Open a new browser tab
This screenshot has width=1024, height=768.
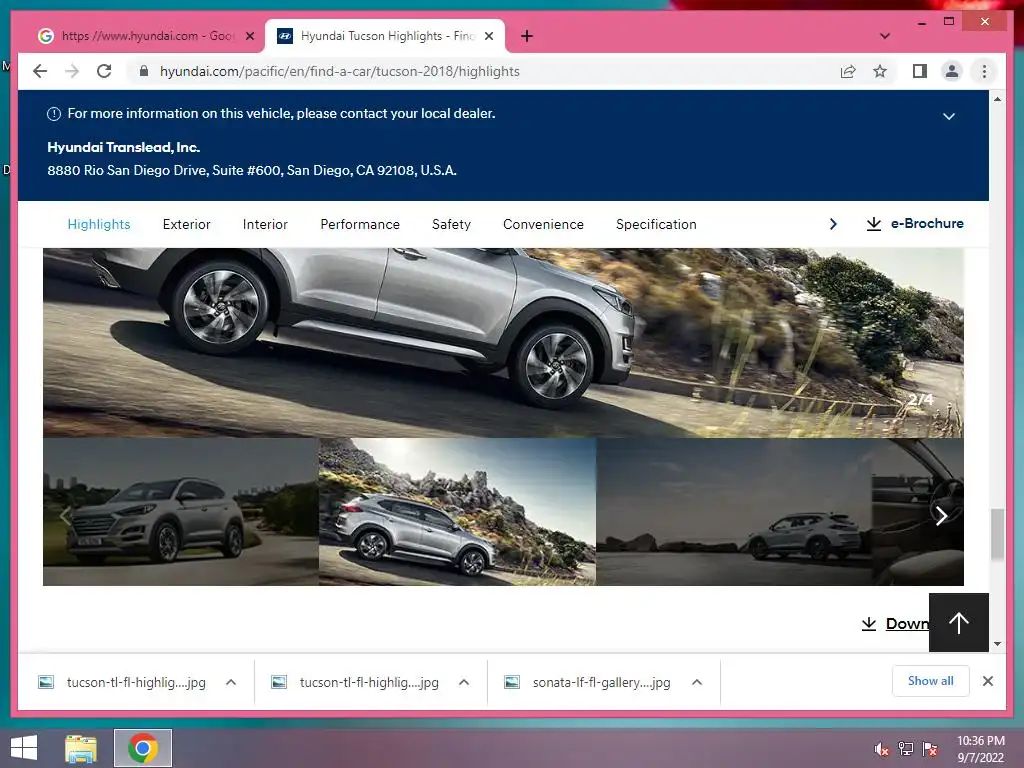click(x=527, y=36)
